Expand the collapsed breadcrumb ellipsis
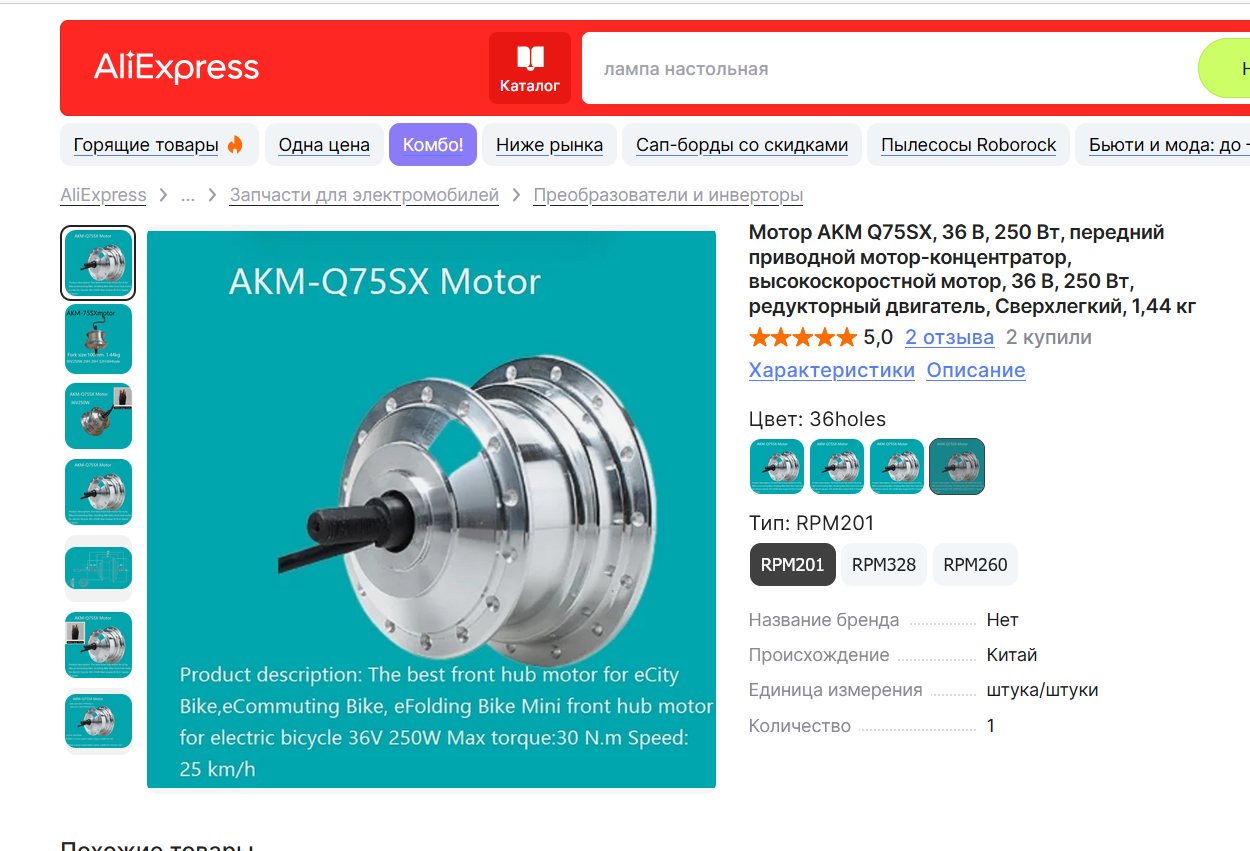 [x=187, y=195]
